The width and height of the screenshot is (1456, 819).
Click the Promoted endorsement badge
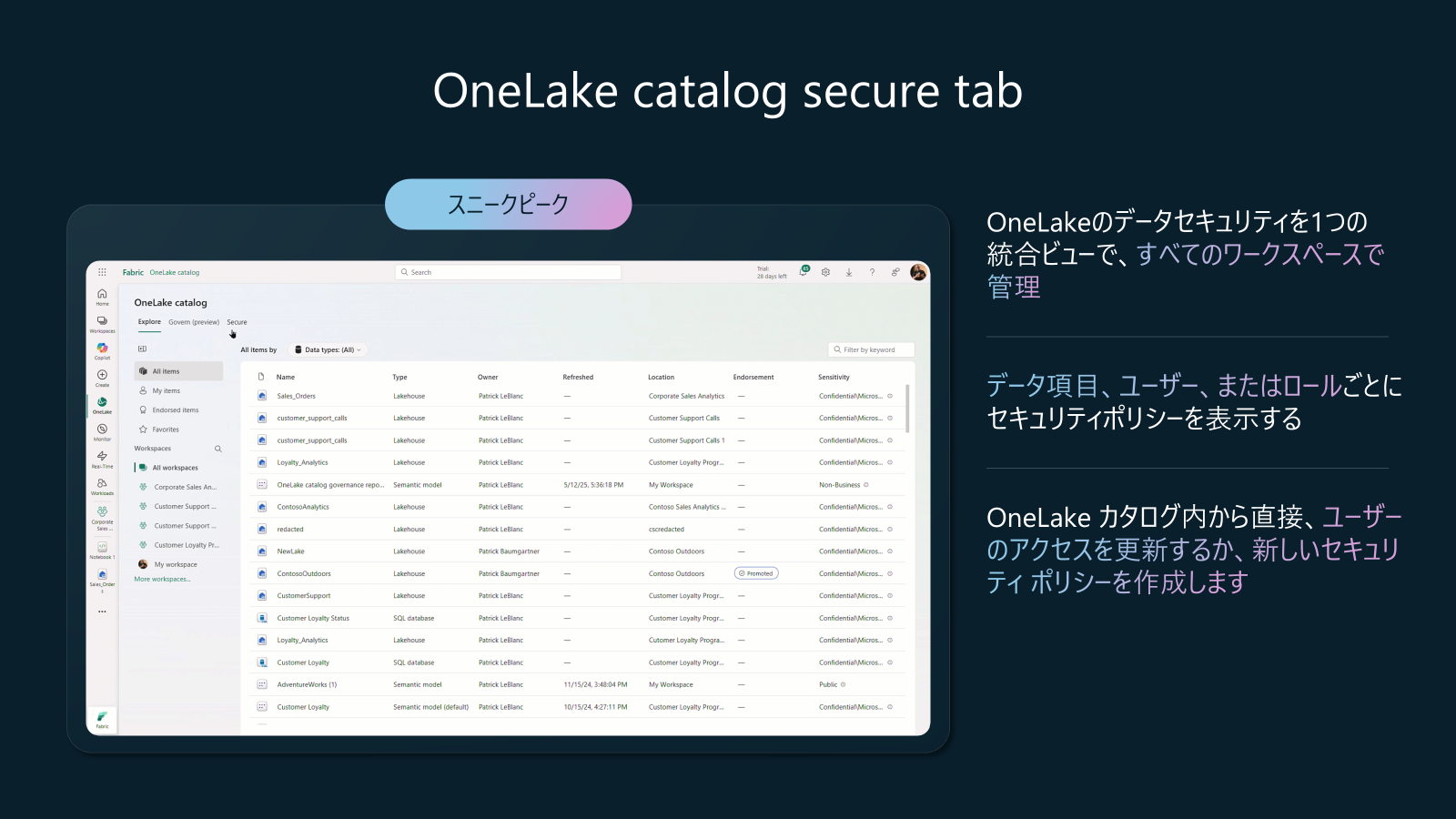[756, 573]
